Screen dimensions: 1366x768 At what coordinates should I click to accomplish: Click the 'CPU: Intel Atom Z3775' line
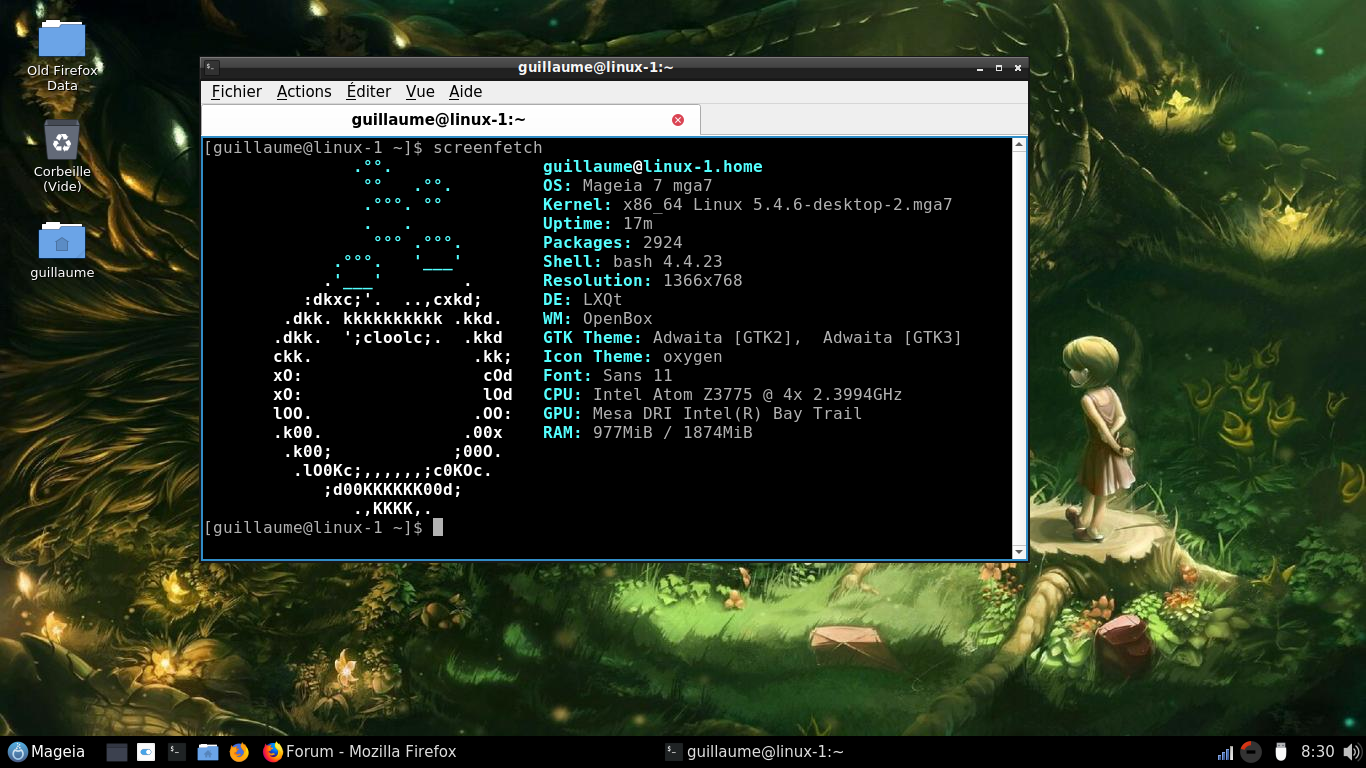tap(723, 395)
